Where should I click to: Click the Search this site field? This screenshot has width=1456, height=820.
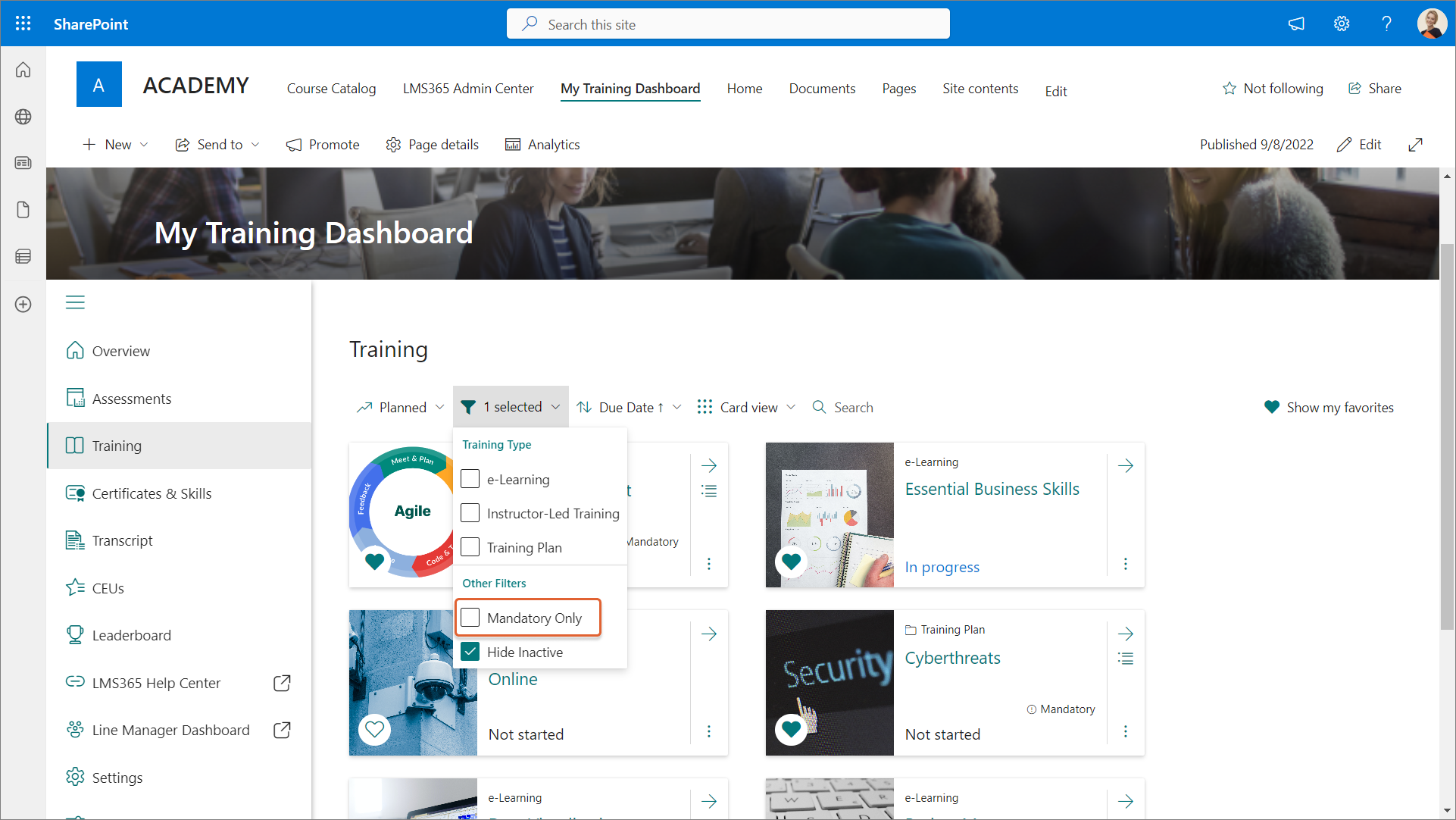pyautogui.click(x=727, y=24)
